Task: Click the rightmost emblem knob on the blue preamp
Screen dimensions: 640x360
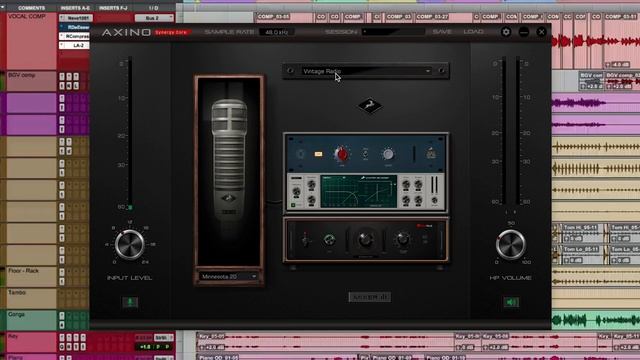Action: click(x=431, y=154)
